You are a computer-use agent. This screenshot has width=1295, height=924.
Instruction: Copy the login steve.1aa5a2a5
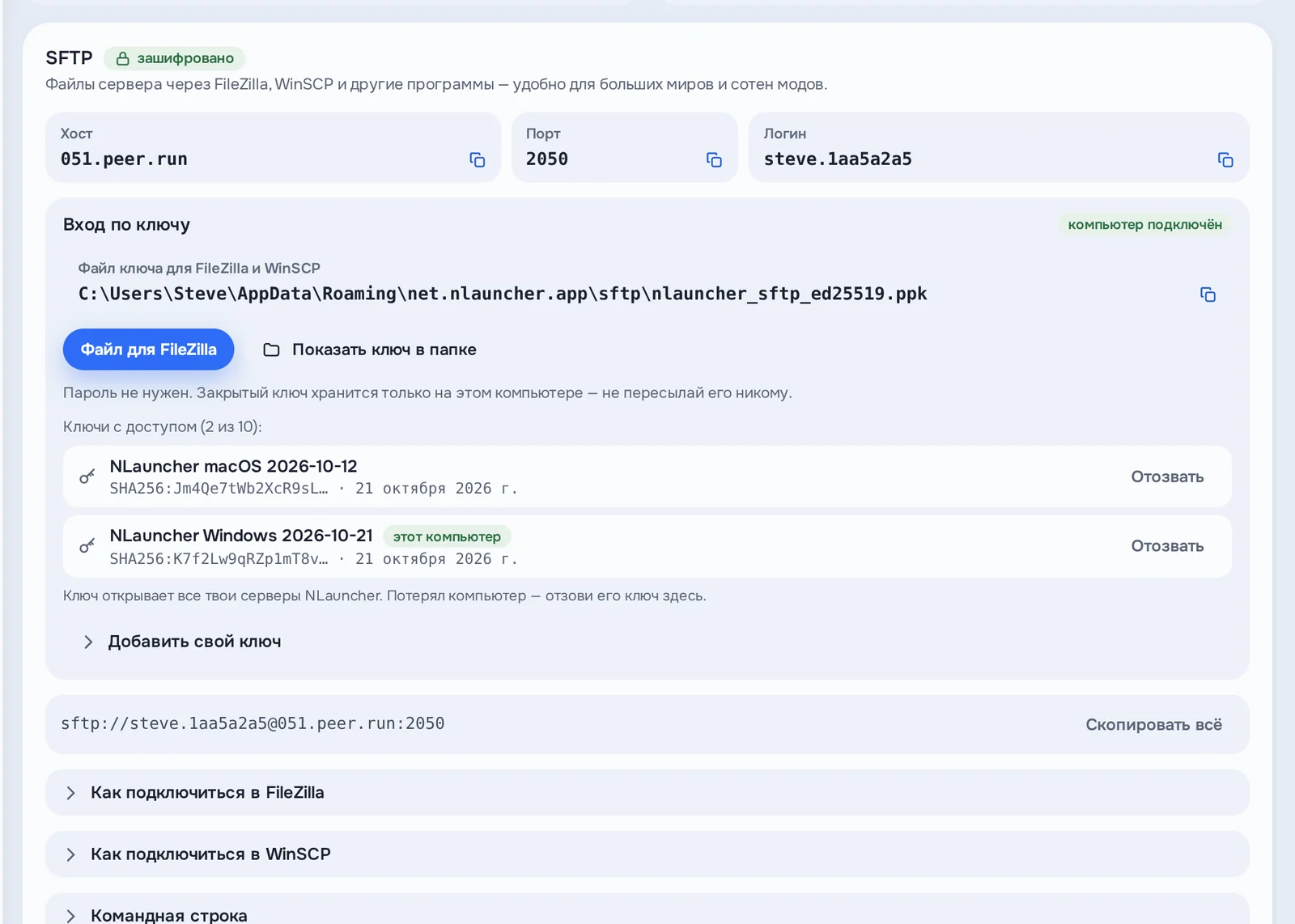coord(1225,160)
